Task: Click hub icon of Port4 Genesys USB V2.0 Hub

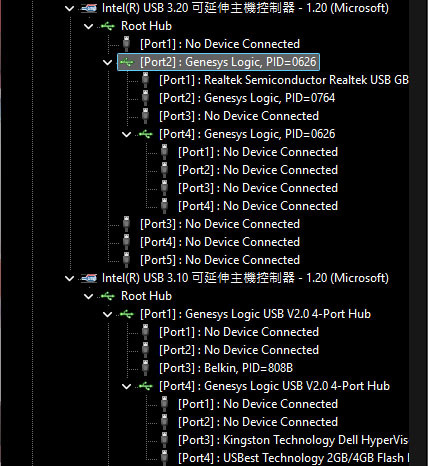Action: click(x=146, y=386)
